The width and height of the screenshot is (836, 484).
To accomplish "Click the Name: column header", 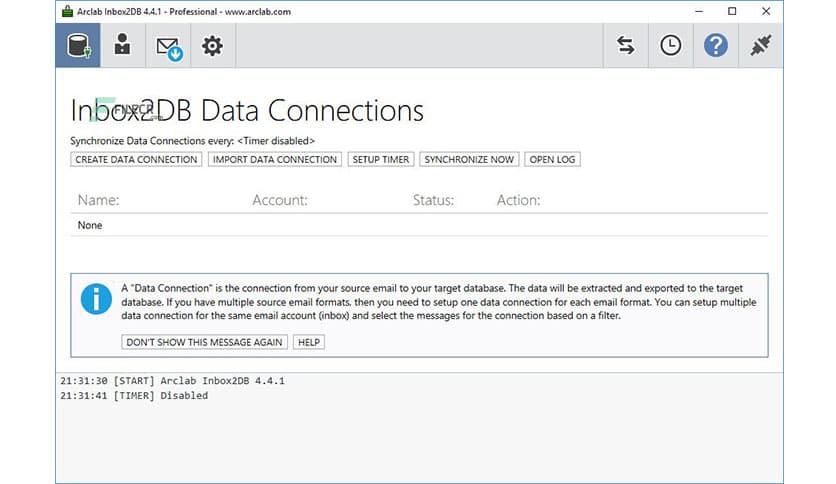I will (x=99, y=200).
